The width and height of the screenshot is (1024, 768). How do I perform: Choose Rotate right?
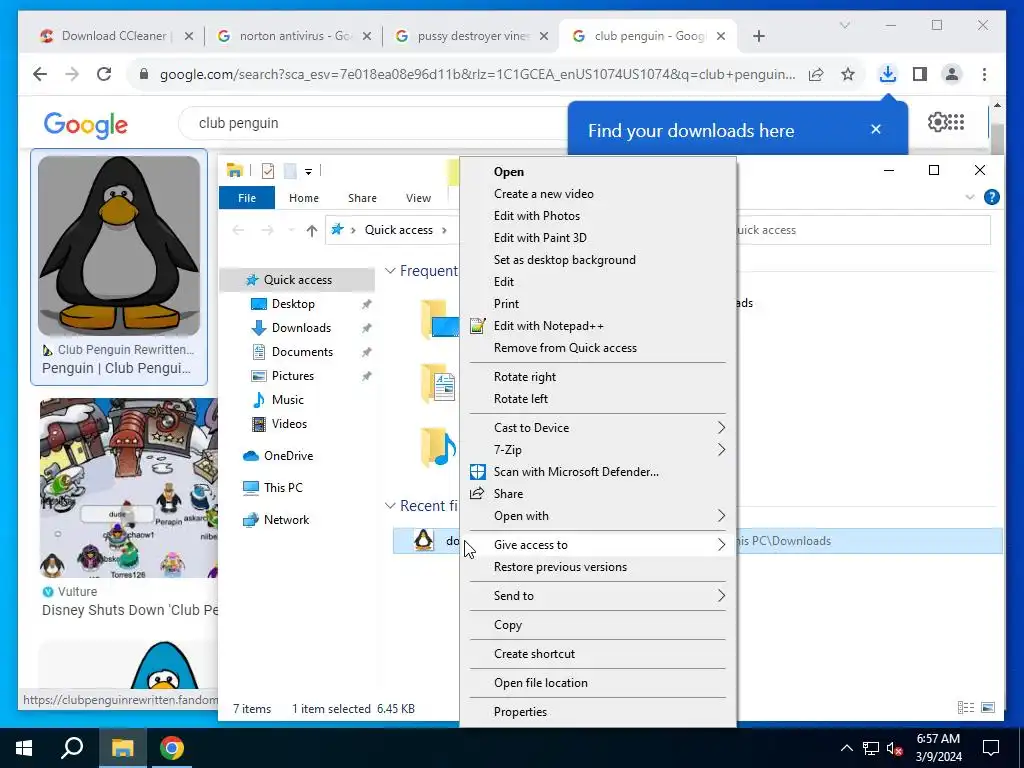(x=598, y=377)
